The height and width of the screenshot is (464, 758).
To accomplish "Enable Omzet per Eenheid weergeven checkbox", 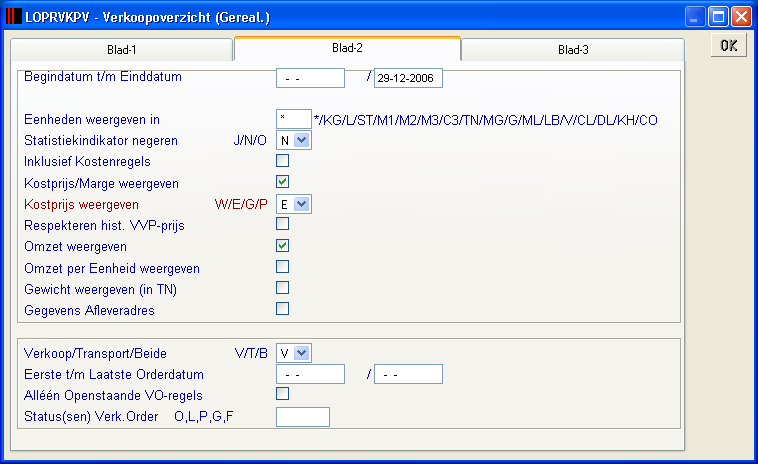I will click(x=282, y=267).
